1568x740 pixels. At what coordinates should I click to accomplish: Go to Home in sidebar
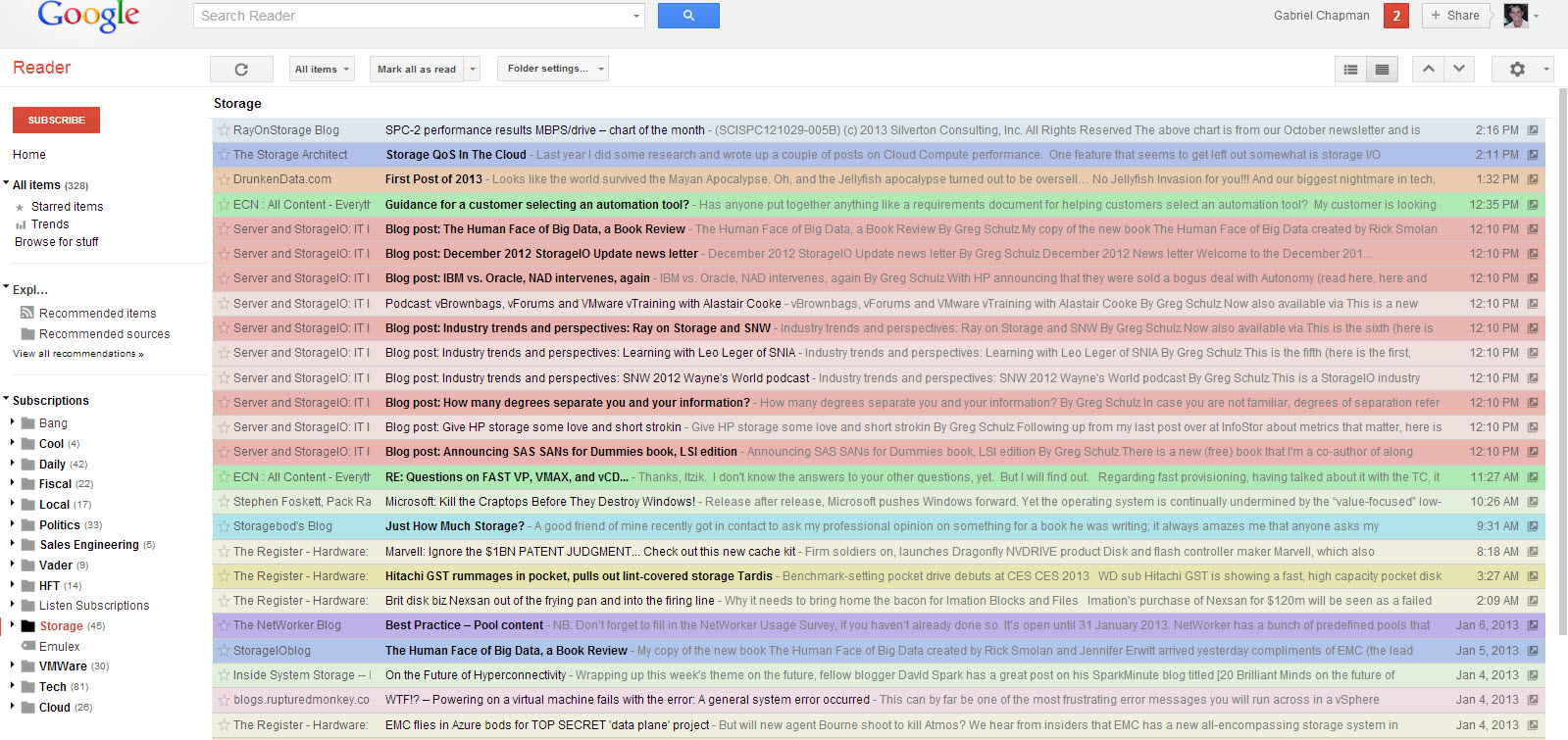[x=29, y=155]
